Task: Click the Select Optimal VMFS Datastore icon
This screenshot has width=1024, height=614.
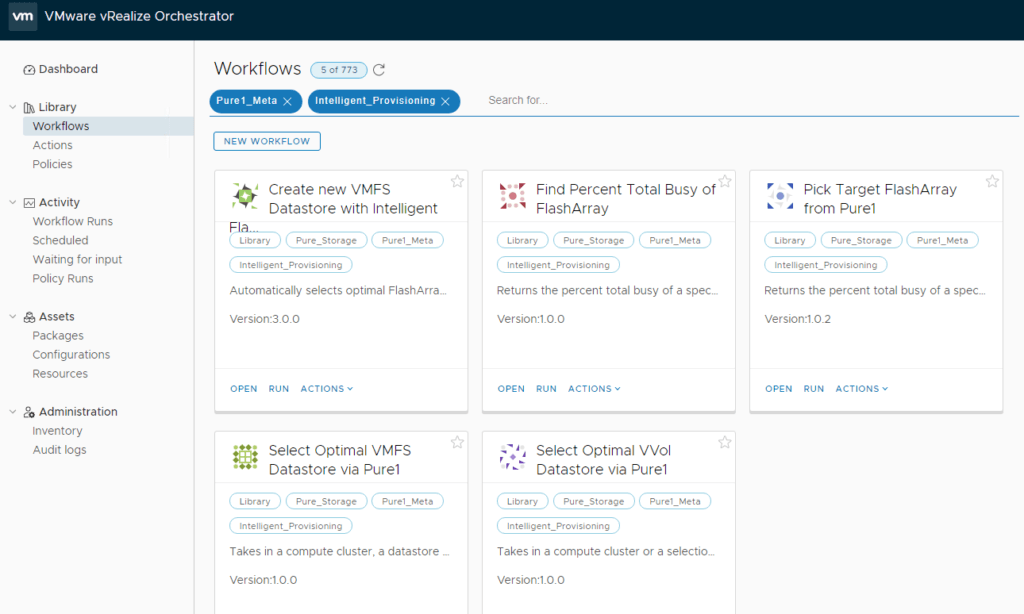Action: (245, 457)
